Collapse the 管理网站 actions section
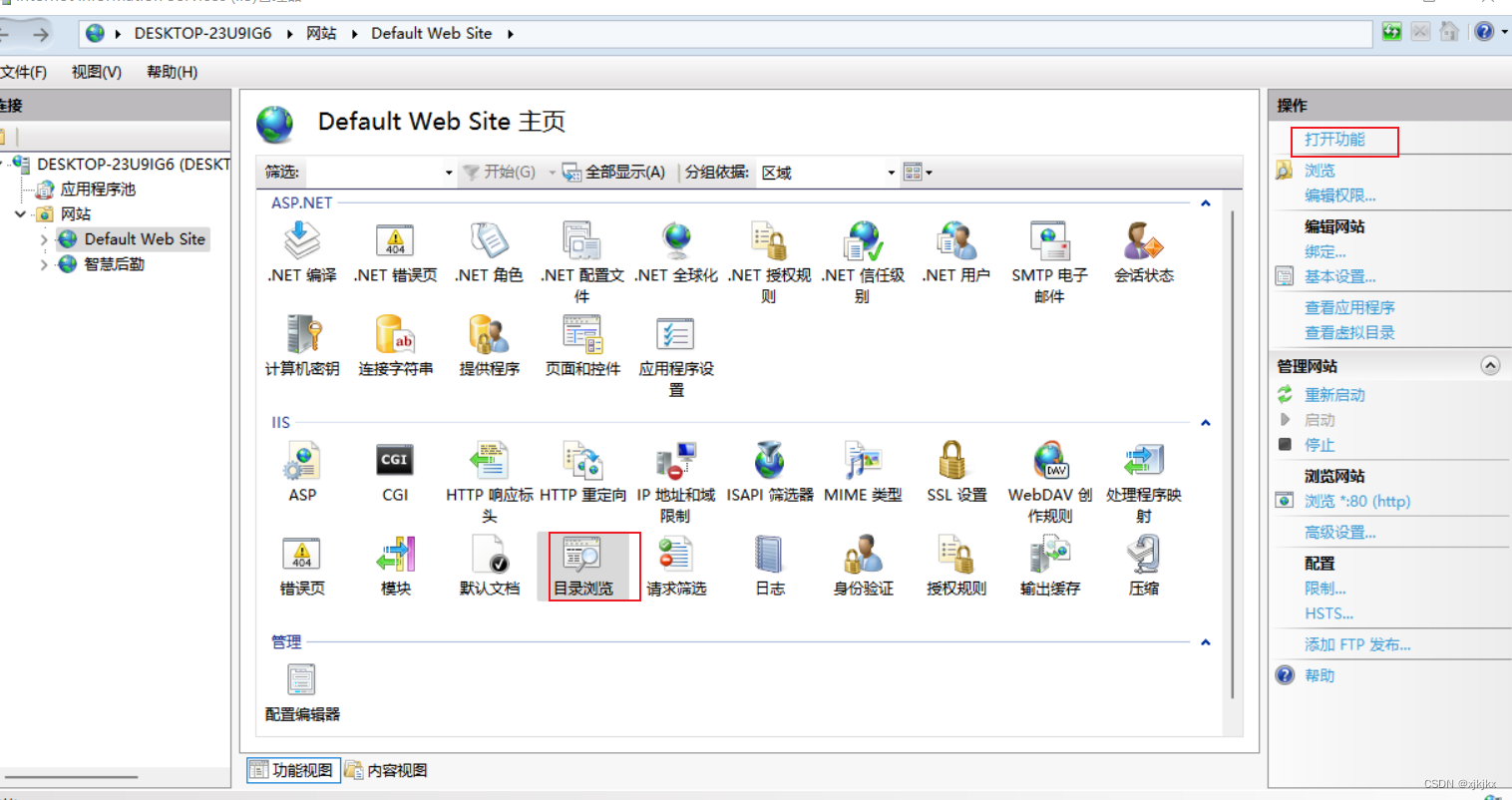Screen dimensions: 1512x800 (x=1490, y=365)
